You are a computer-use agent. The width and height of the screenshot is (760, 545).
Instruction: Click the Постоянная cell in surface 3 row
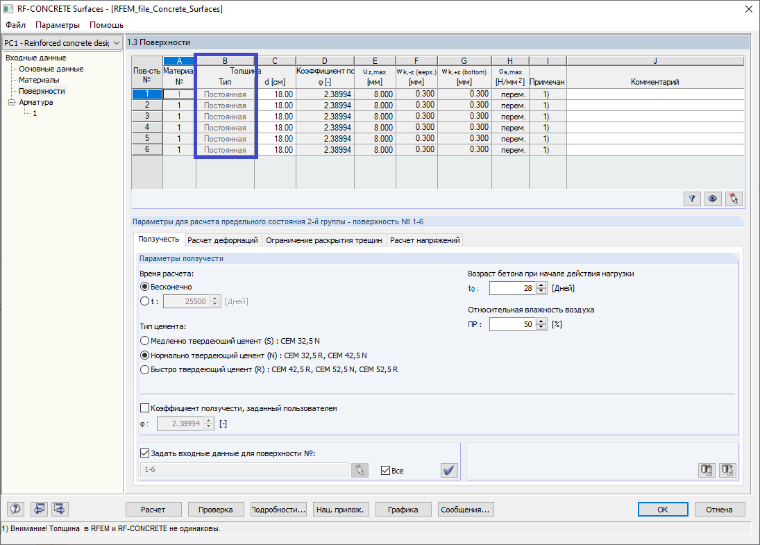tap(225, 116)
